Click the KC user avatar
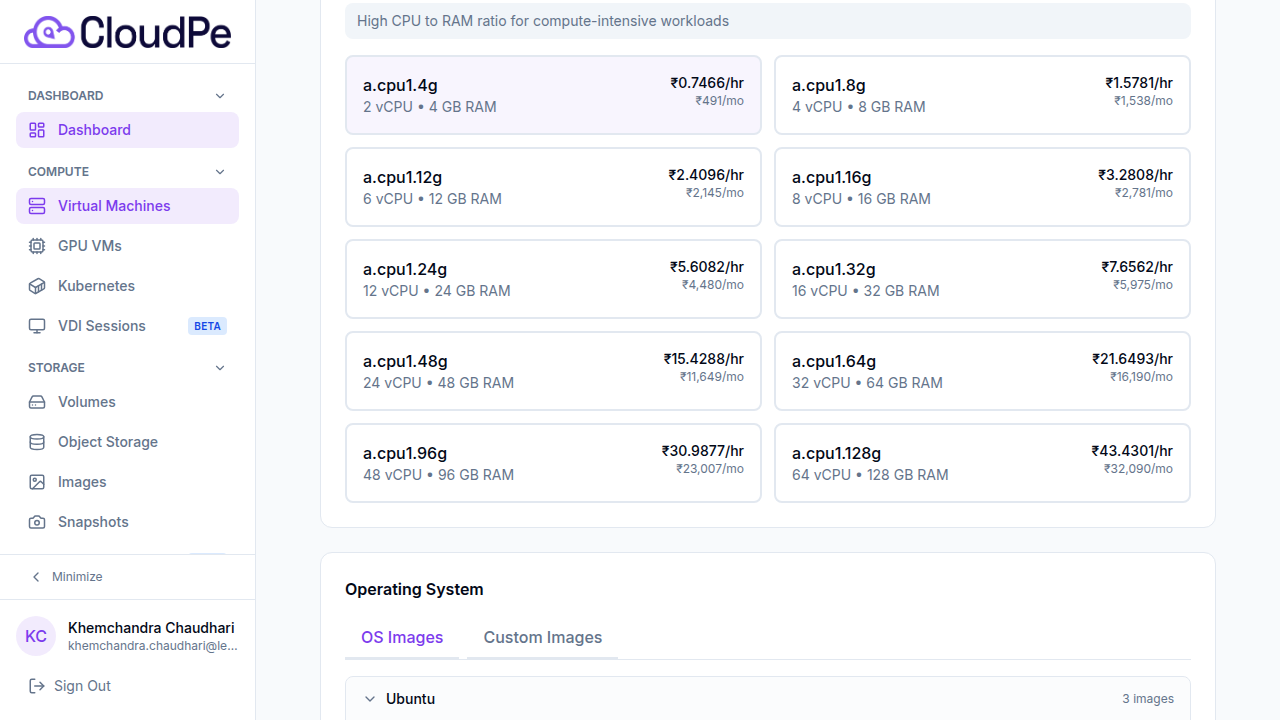 click(36, 636)
